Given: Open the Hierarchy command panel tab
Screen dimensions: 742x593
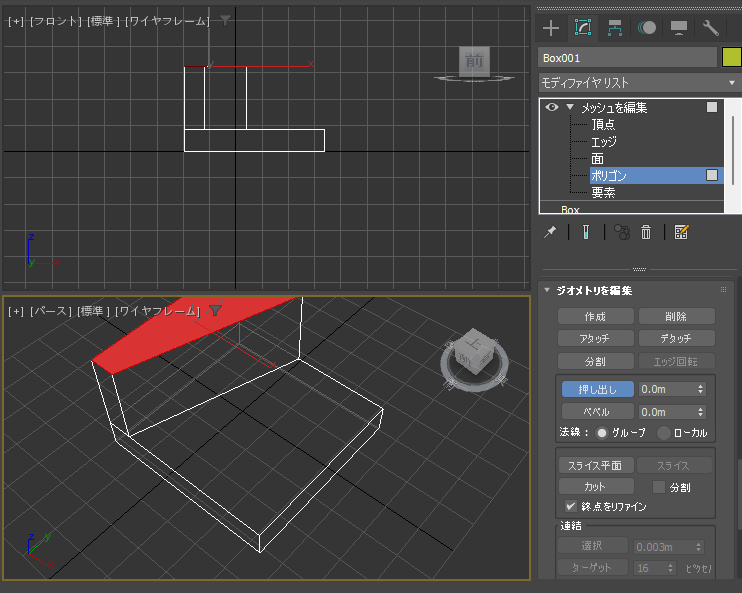Looking at the screenshot, I should [615, 28].
